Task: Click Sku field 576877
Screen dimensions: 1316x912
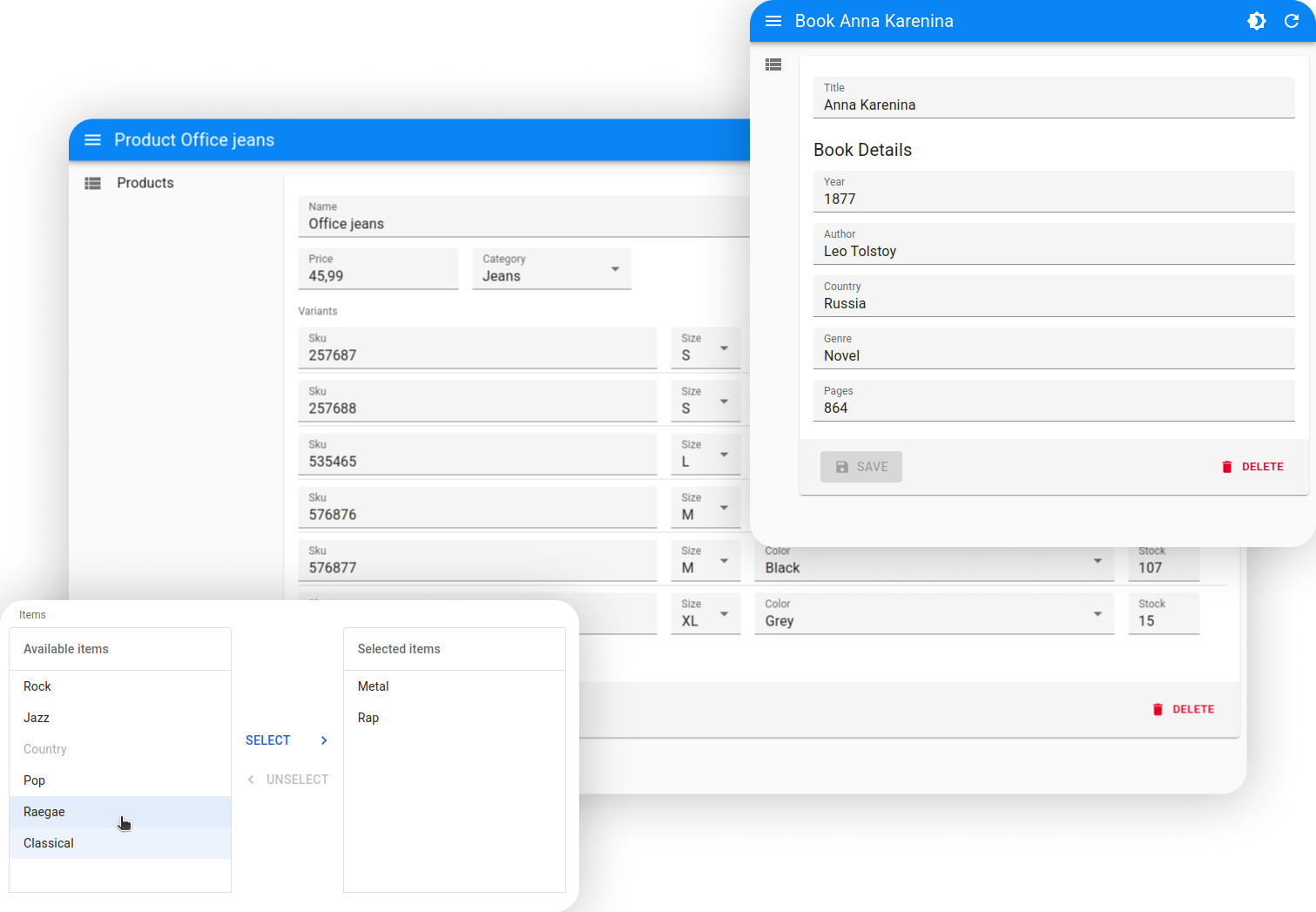Action: (477, 560)
